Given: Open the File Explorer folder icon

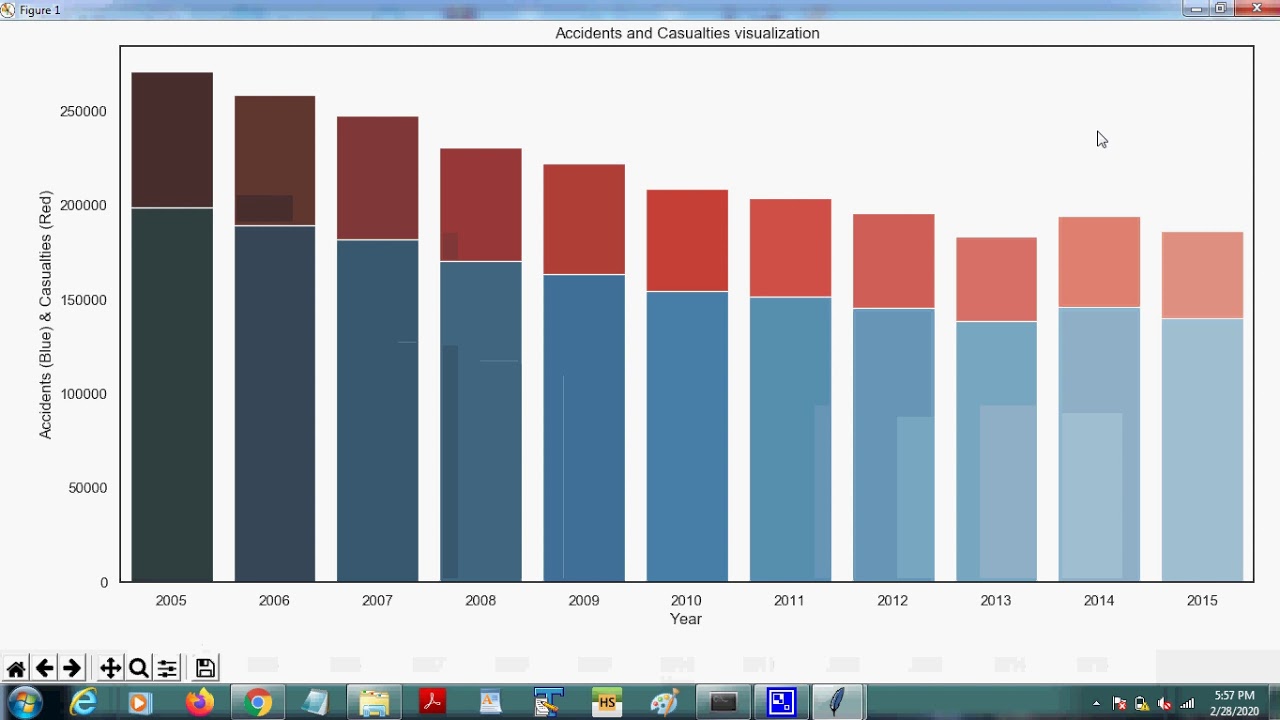Looking at the screenshot, I should point(374,703).
